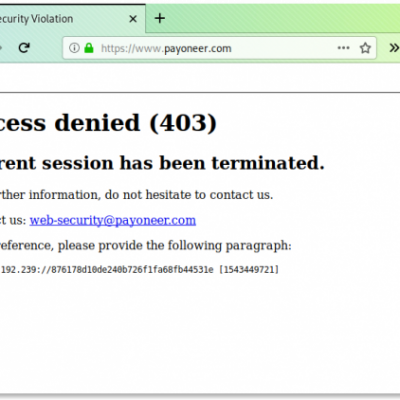Click the session has been terminated heading
Image resolution: width=400 pixels, height=400 pixels.
[x=162, y=163]
